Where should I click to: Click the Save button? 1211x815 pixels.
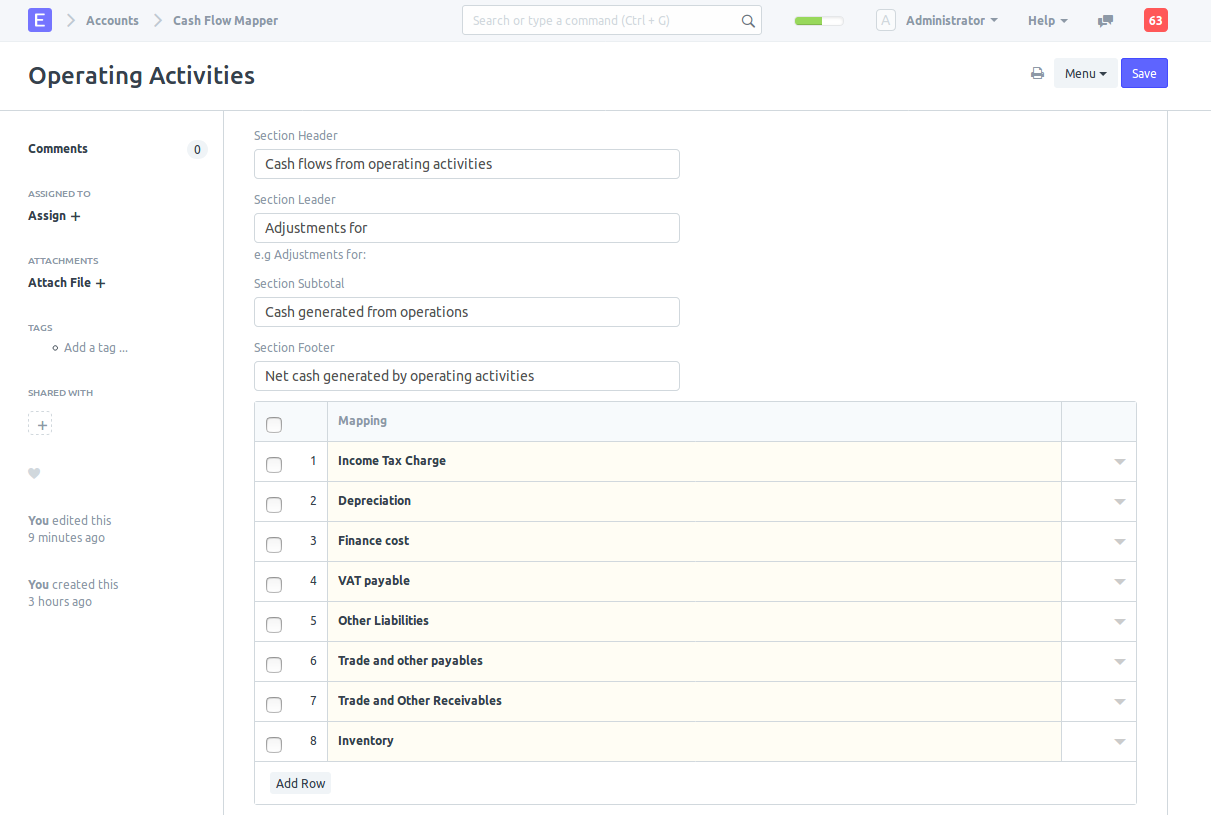point(1144,74)
